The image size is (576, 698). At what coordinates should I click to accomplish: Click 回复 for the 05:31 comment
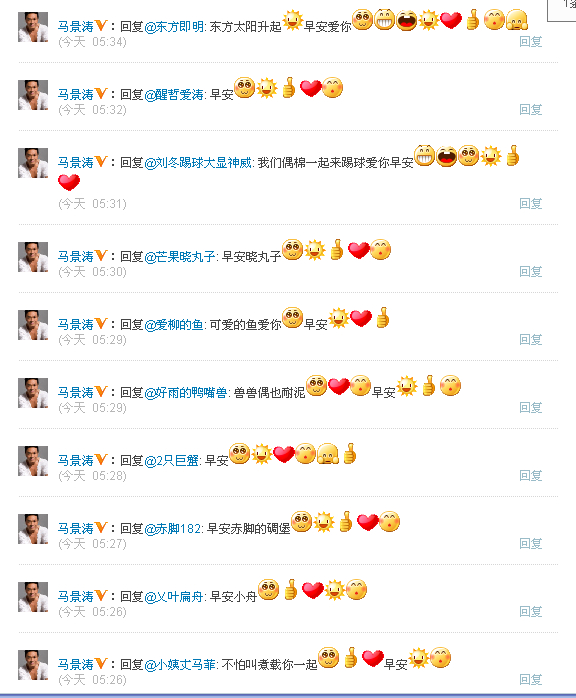coord(531,203)
